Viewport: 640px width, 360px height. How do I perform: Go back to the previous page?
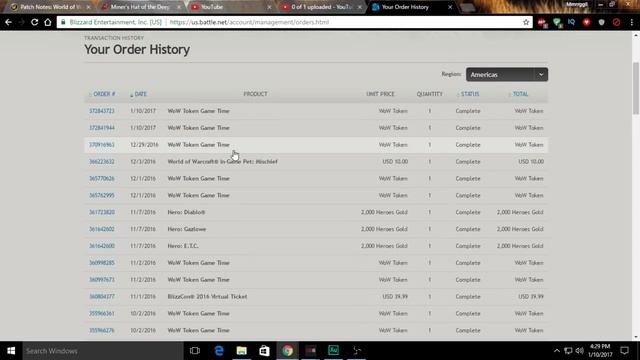click(x=9, y=22)
